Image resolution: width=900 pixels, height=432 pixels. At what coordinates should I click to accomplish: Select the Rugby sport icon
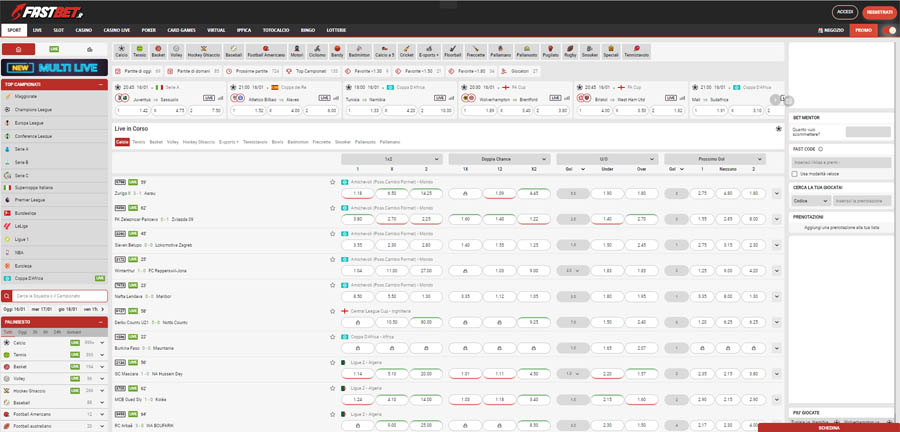pos(570,51)
